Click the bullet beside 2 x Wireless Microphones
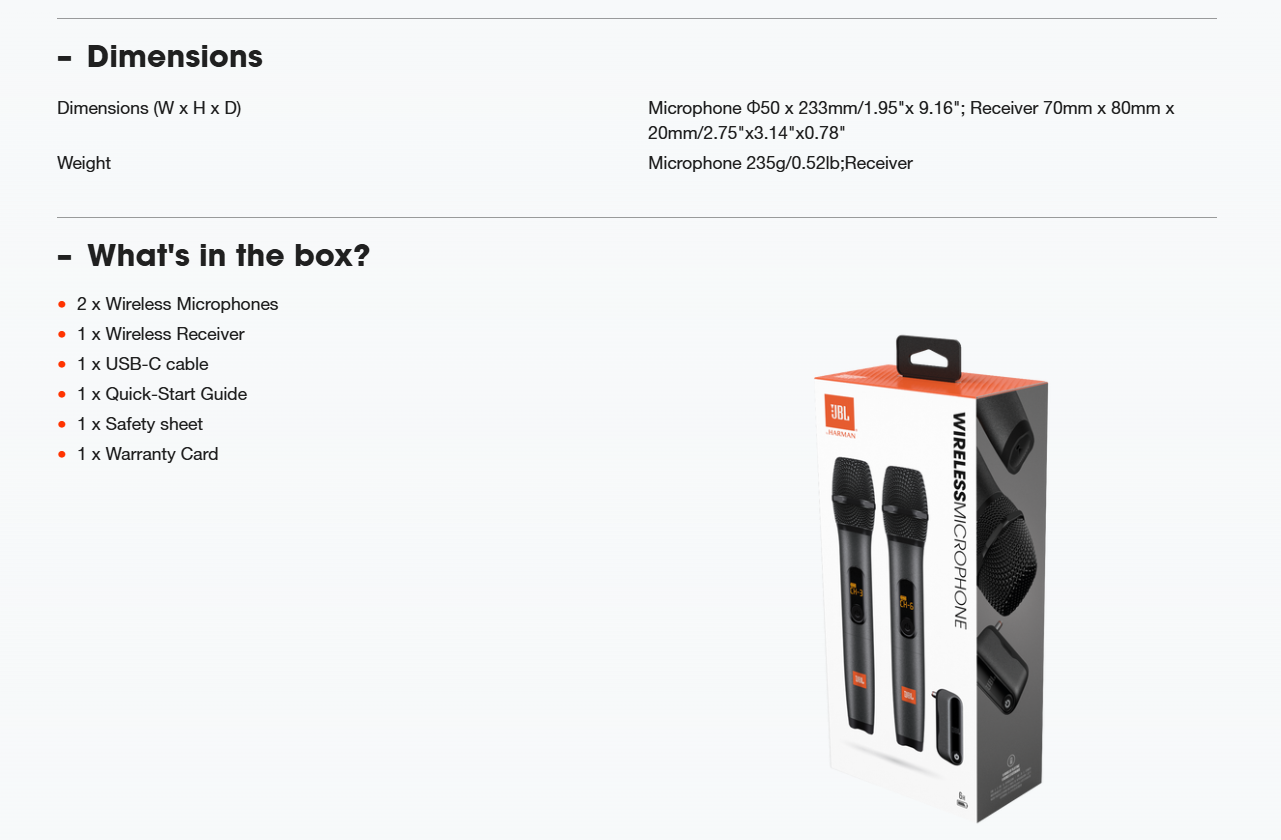 [62, 304]
